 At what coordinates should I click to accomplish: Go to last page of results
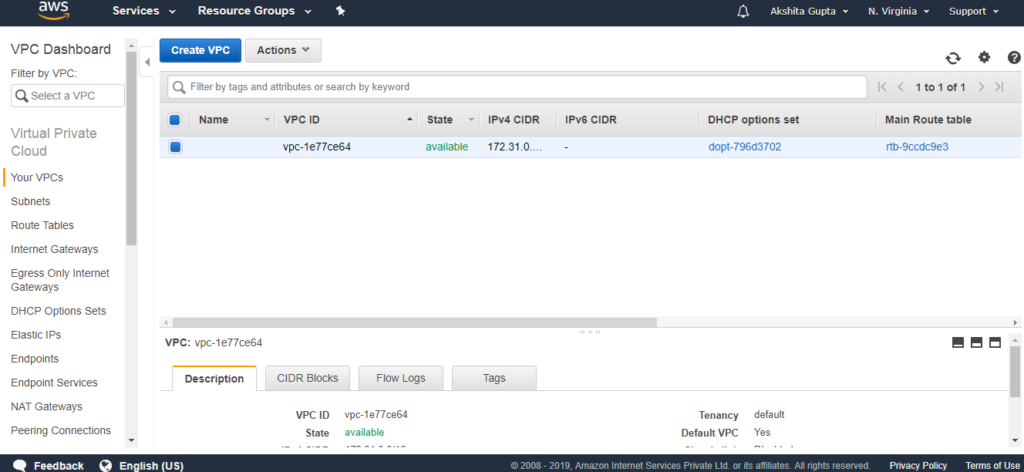point(999,87)
